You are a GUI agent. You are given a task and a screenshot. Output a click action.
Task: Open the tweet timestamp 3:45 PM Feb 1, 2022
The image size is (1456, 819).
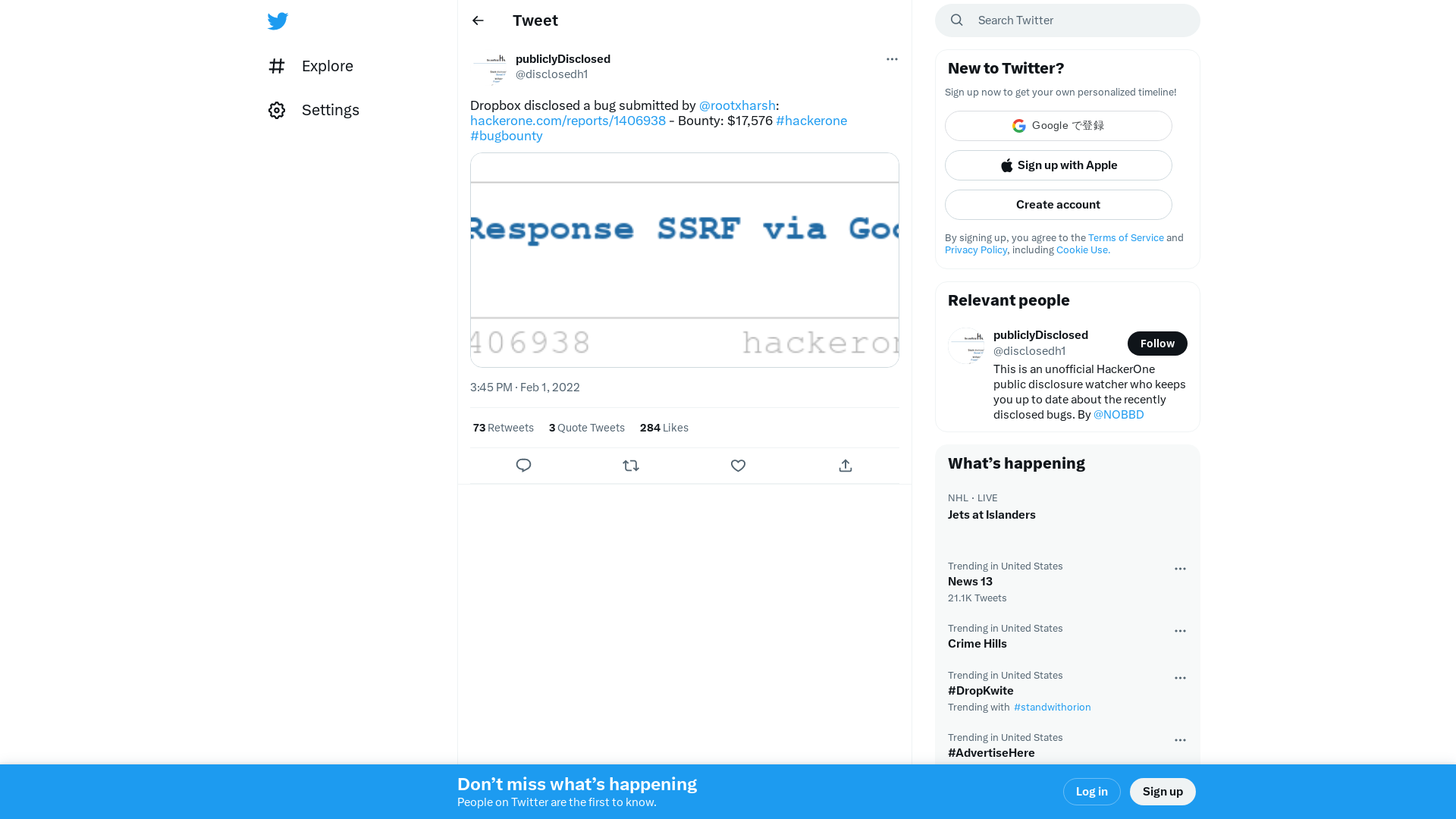point(525,388)
